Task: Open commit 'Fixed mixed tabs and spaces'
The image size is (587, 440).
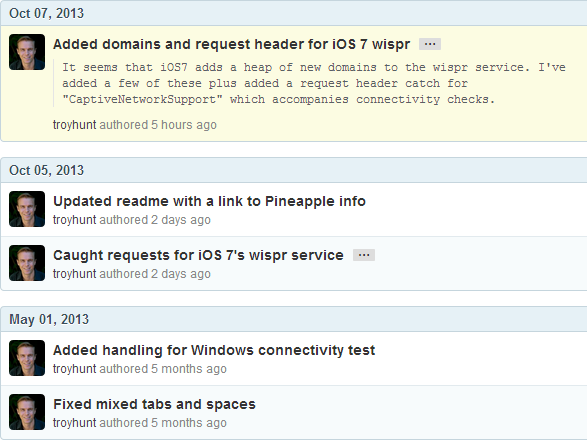Action: [154, 404]
